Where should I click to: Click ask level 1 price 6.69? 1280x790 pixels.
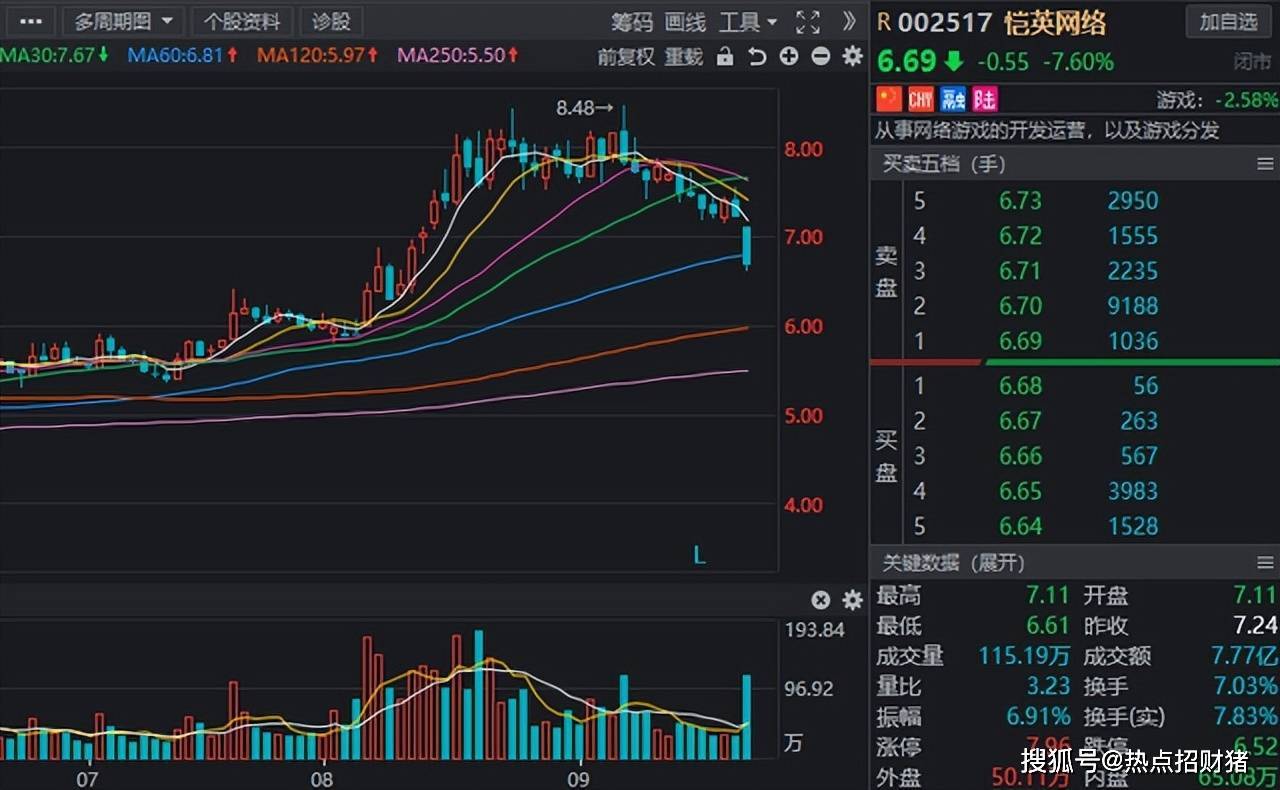pyautogui.click(x=1020, y=341)
